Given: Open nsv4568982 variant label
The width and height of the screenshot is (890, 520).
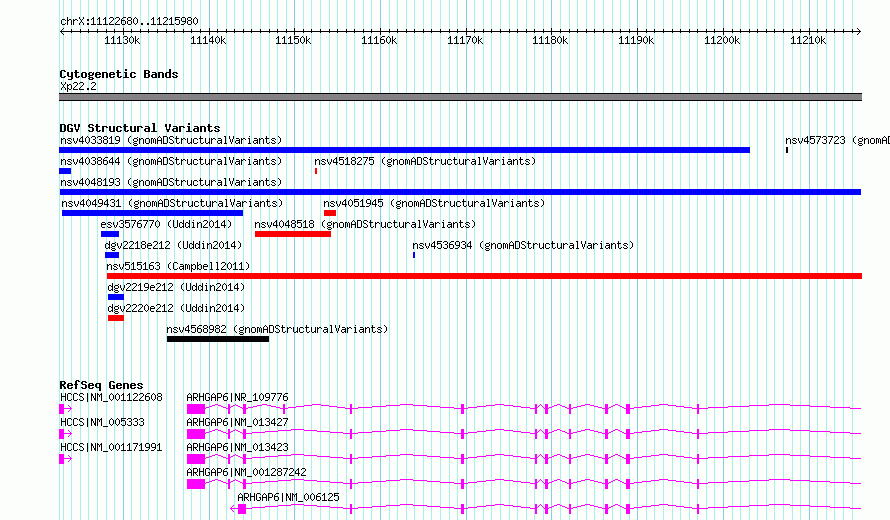Looking at the screenshot, I should [277, 329].
